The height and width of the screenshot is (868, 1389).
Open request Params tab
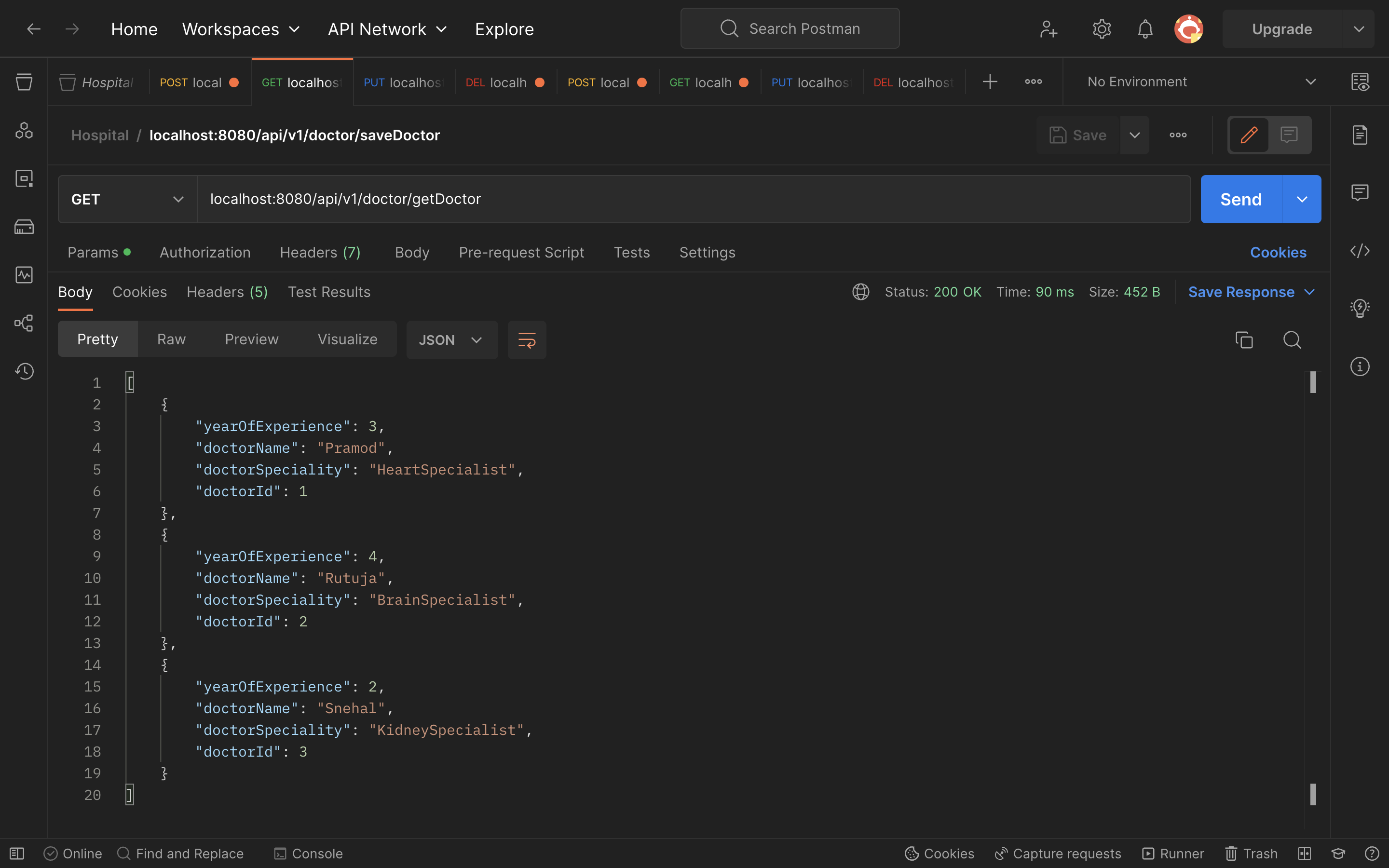click(x=99, y=252)
